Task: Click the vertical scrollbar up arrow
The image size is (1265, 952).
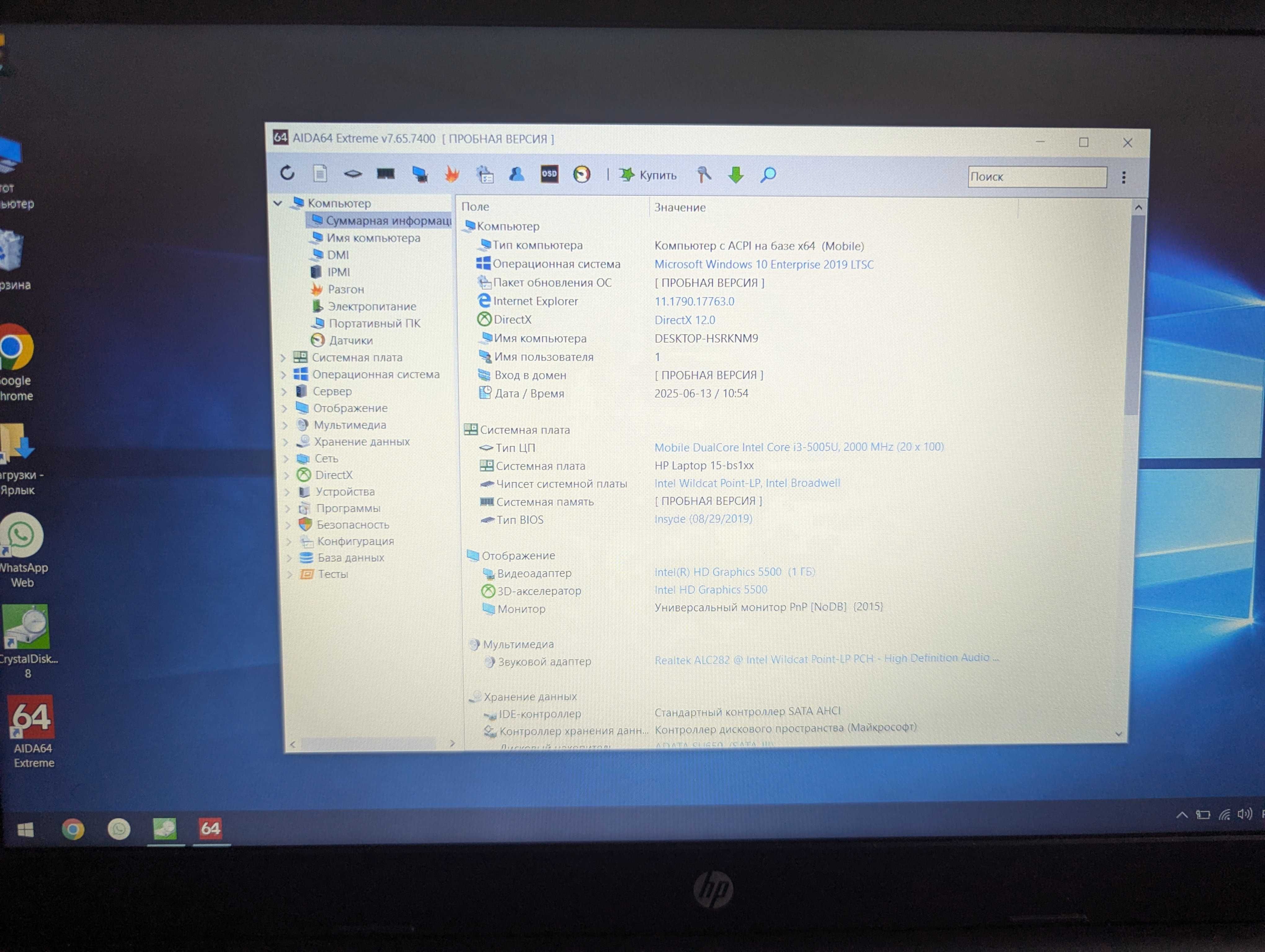Action: pos(1138,208)
